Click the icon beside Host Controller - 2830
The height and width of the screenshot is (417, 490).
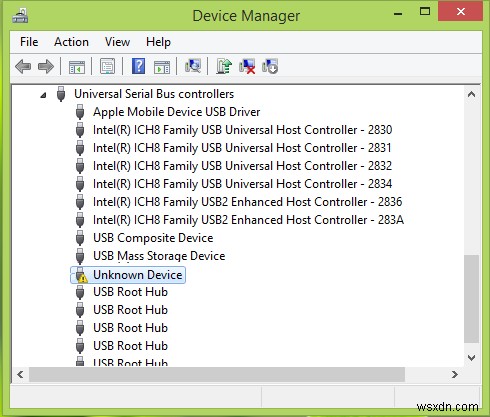(x=80, y=130)
